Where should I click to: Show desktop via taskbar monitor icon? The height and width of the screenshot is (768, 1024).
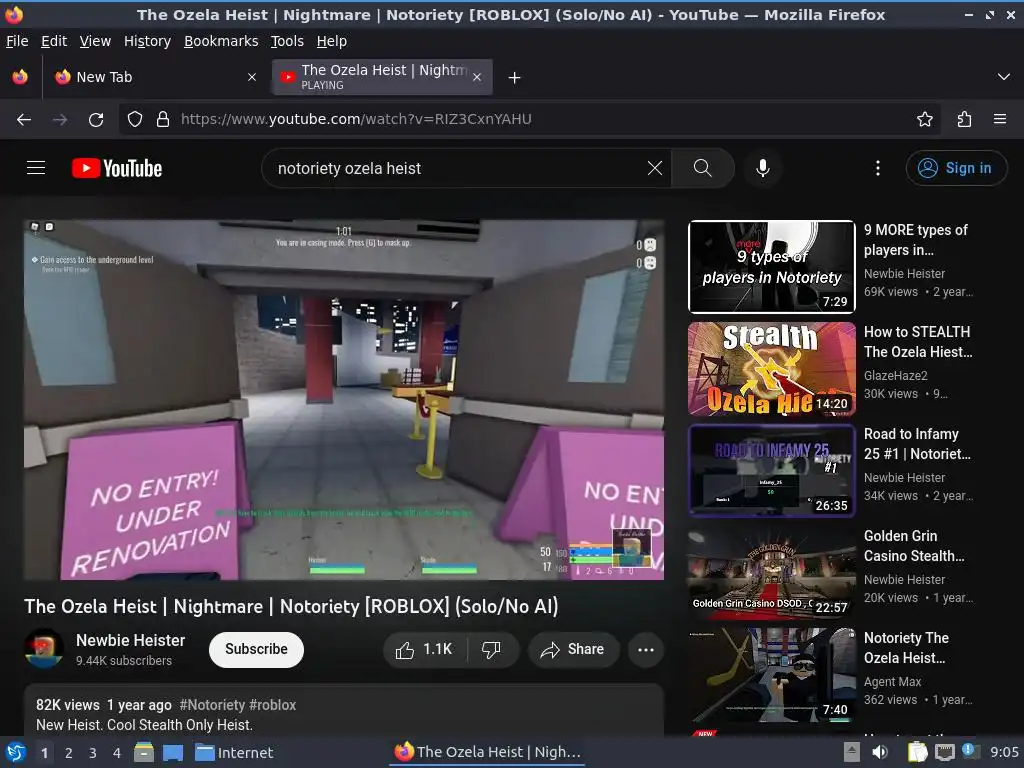pos(173,753)
